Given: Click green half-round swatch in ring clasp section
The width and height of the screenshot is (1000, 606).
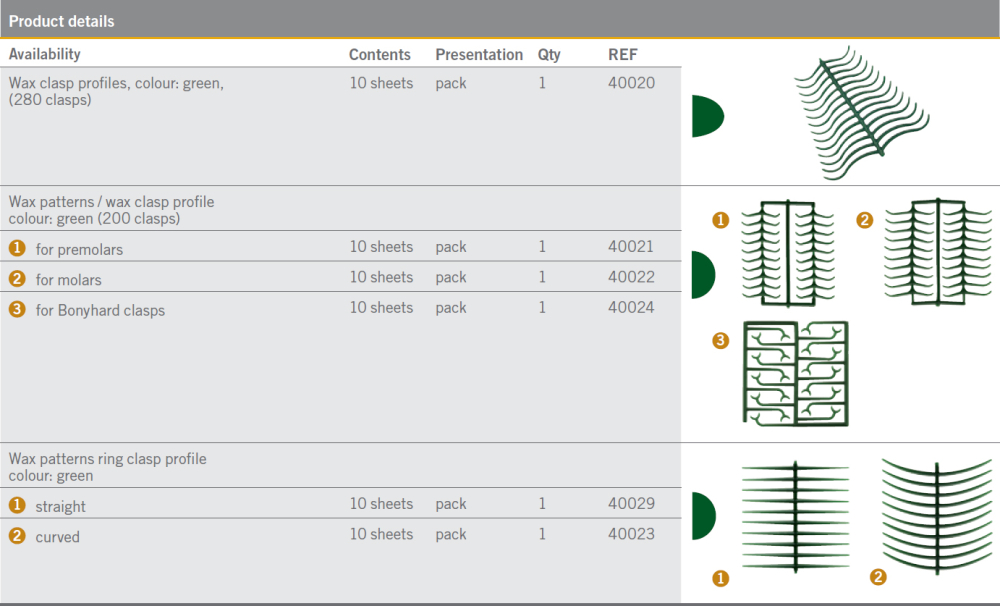Looking at the screenshot, I should pos(703,516).
